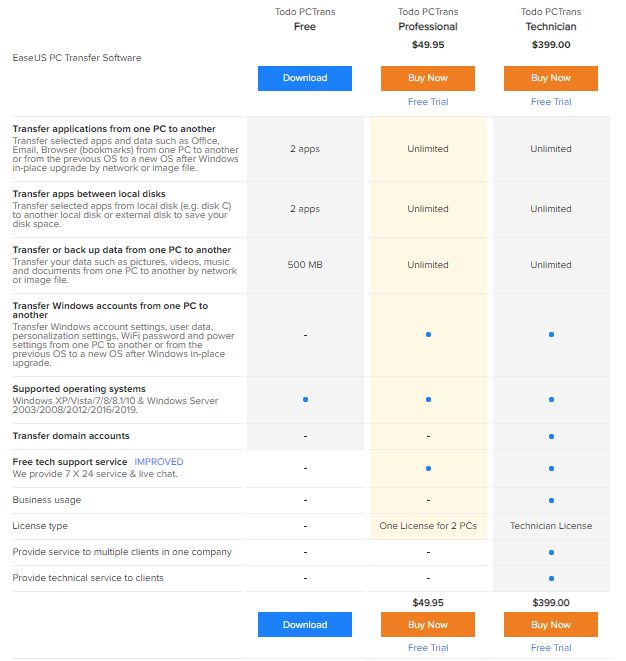This screenshot has width=626, height=661.
Task: Click Technician dot for technical service to clients
Action: tap(551, 578)
